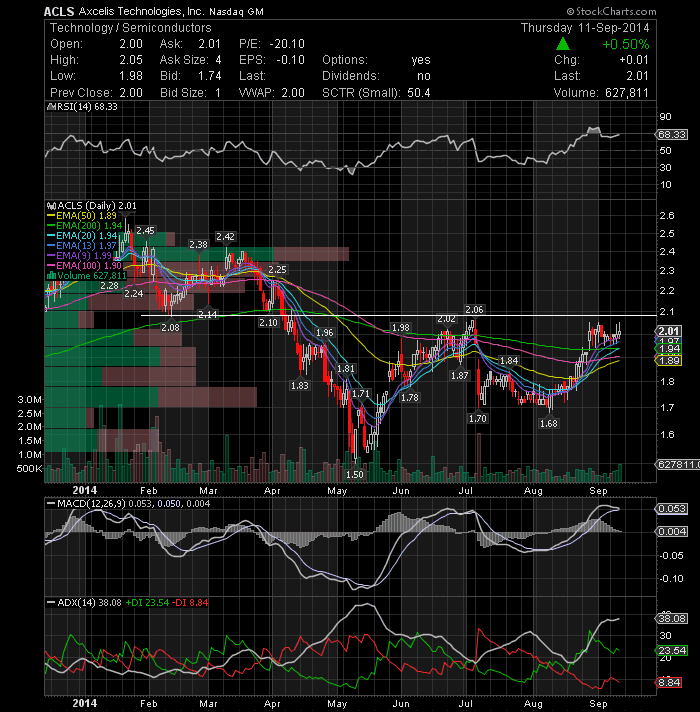Click the Bid value 1.74
The image size is (700, 712).
tap(210, 76)
